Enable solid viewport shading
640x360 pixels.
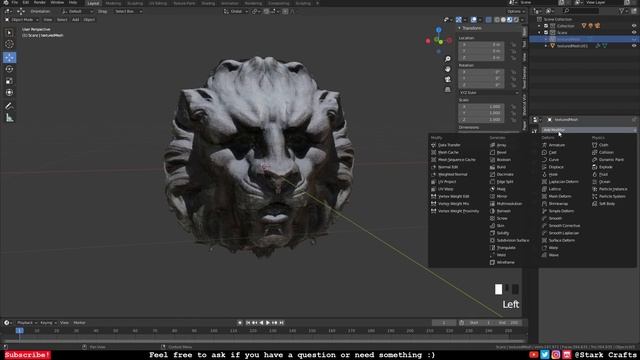(x=503, y=20)
